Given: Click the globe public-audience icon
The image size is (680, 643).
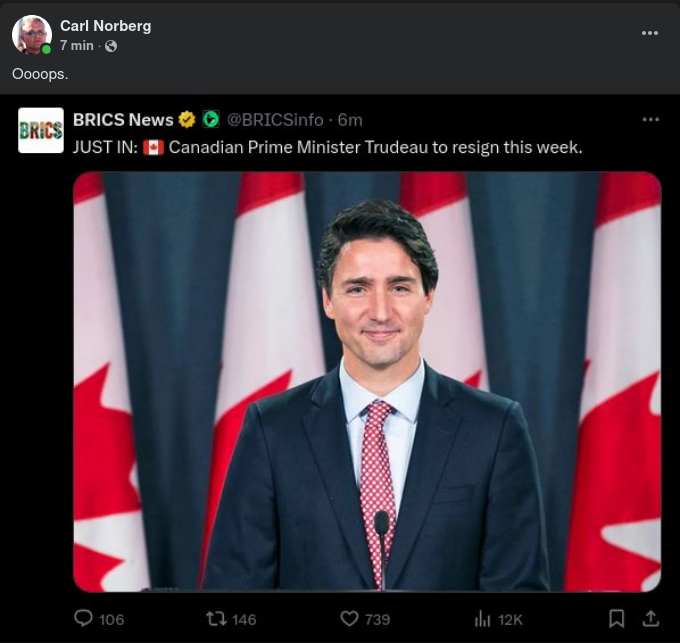Looking at the screenshot, I should point(111,46).
